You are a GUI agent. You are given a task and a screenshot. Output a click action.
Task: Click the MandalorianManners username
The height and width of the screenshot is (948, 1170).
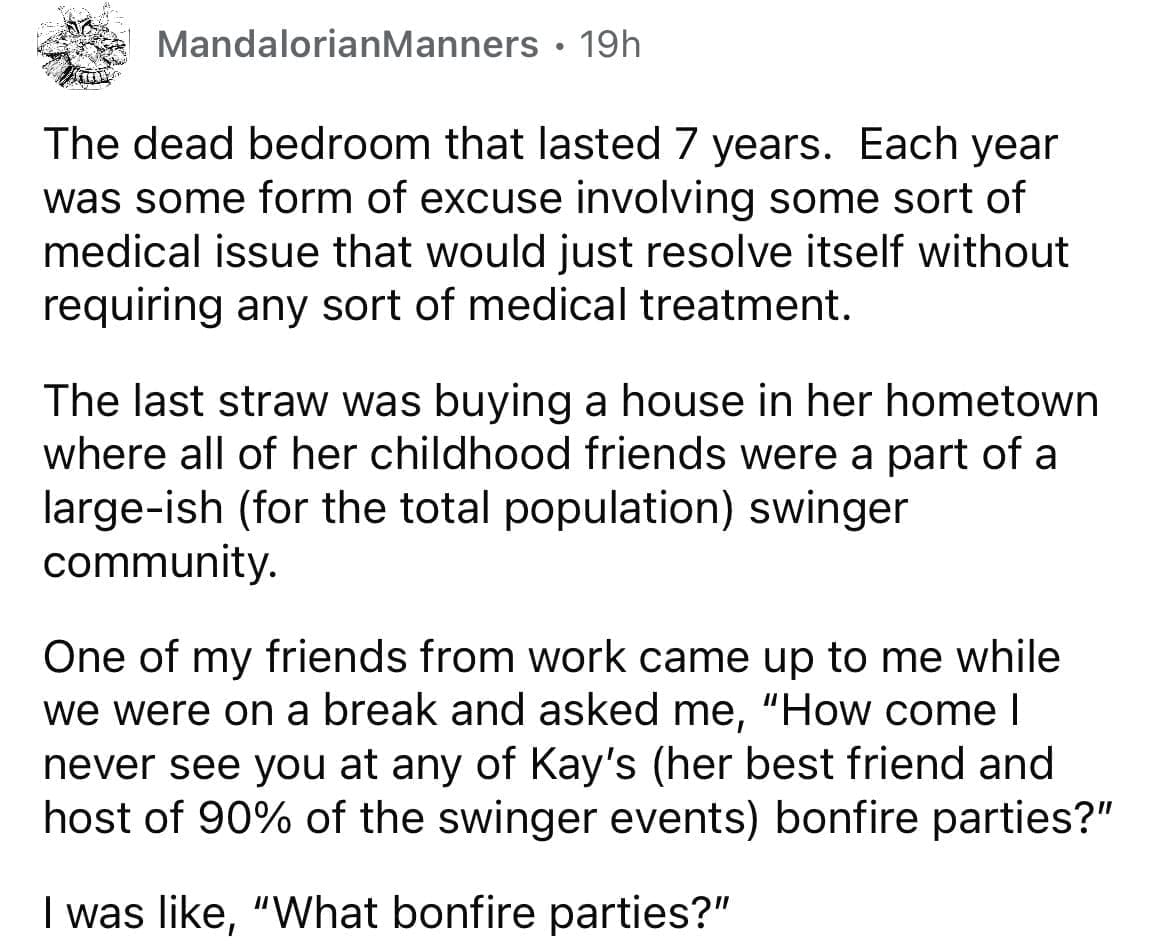tap(346, 44)
